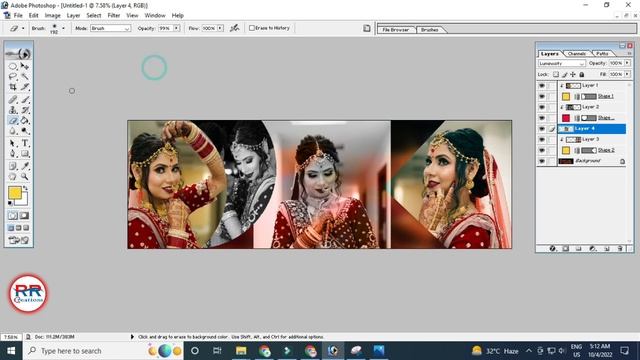Select the Zoom tool
640x360 pixels.
[x=24, y=177]
